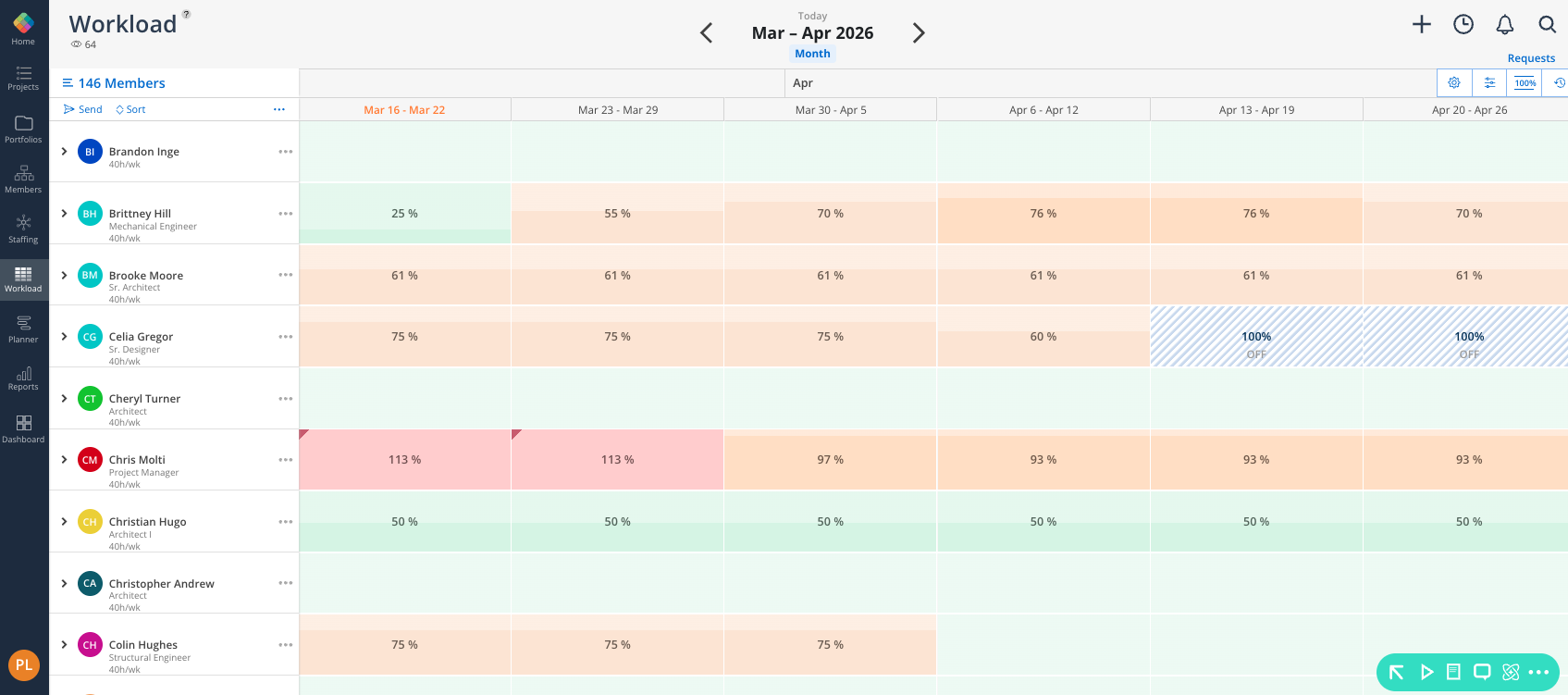Go to Portfolios in the sidebar

tap(23, 129)
